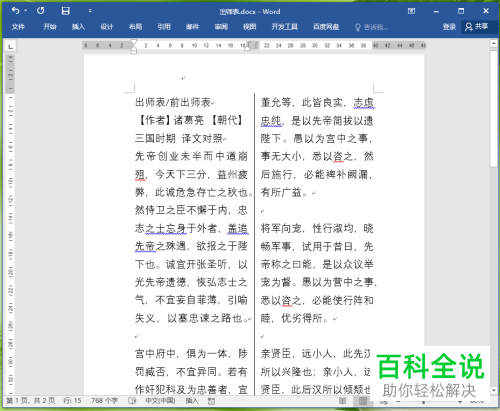Click the Tell Me search box
The height and width of the screenshot is (411, 500).
pyautogui.click(x=372, y=27)
